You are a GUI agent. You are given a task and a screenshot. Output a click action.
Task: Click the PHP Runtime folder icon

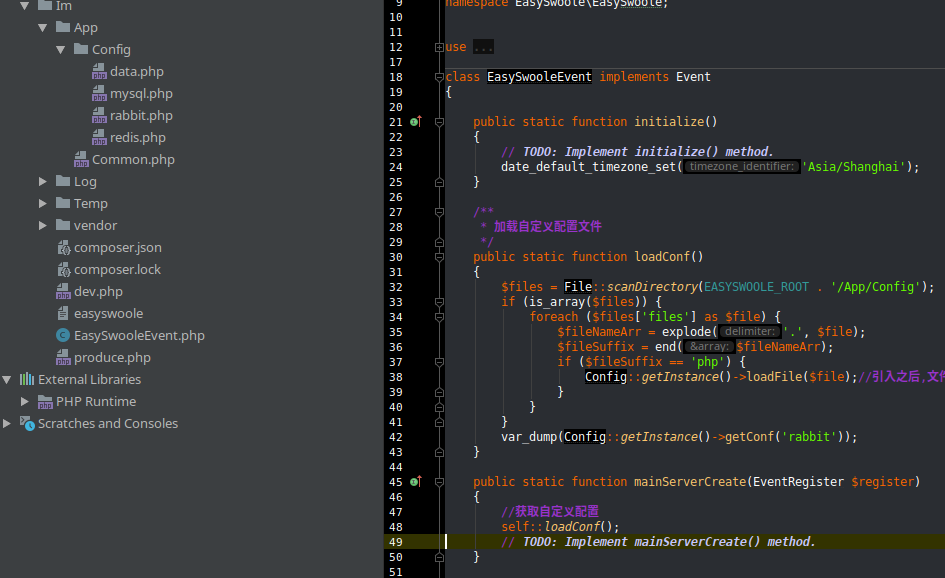click(x=45, y=402)
